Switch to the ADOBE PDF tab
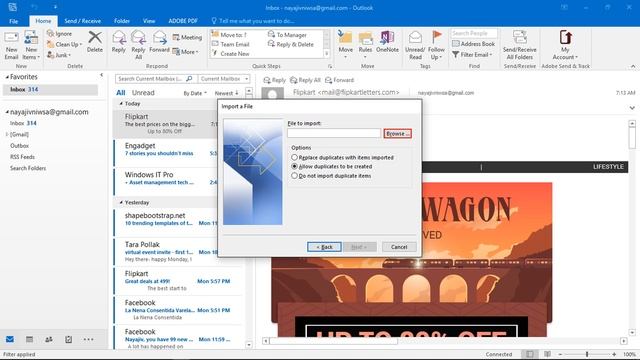This screenshot has width=640, height=360. (x=183, y=21)
